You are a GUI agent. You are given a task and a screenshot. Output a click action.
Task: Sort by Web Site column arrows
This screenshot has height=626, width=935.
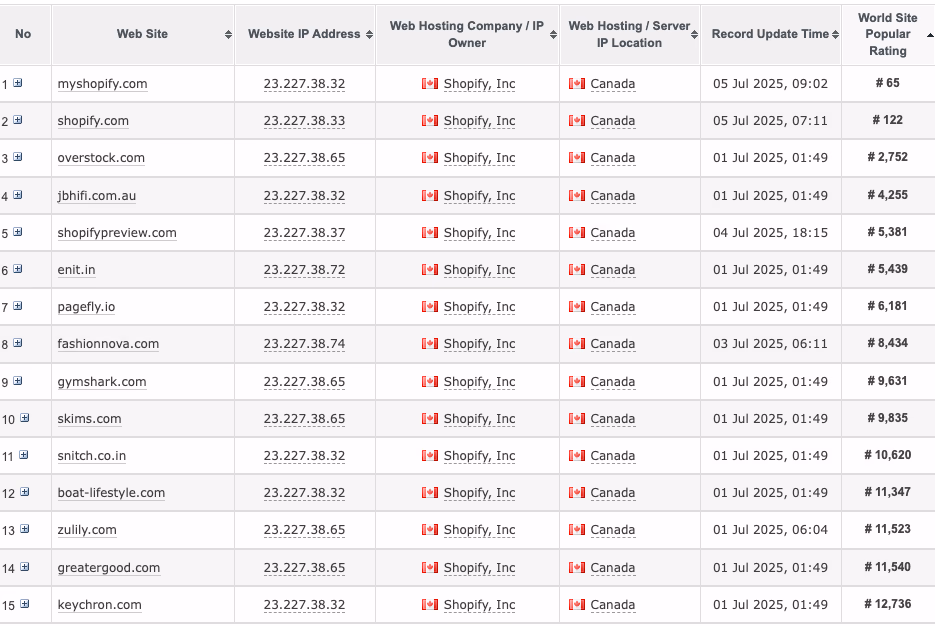(228, 35)
